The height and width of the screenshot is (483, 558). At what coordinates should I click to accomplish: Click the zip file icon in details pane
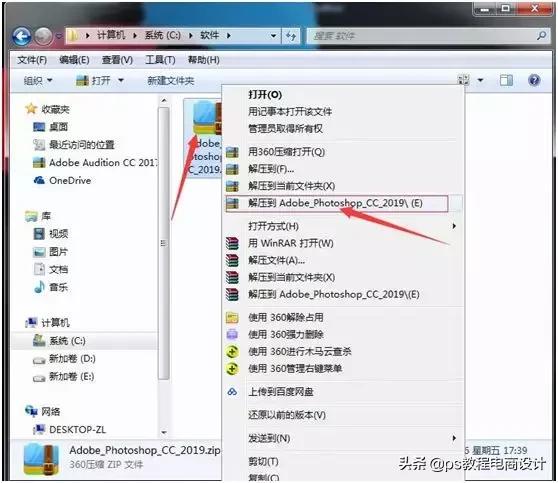point(41,459)
